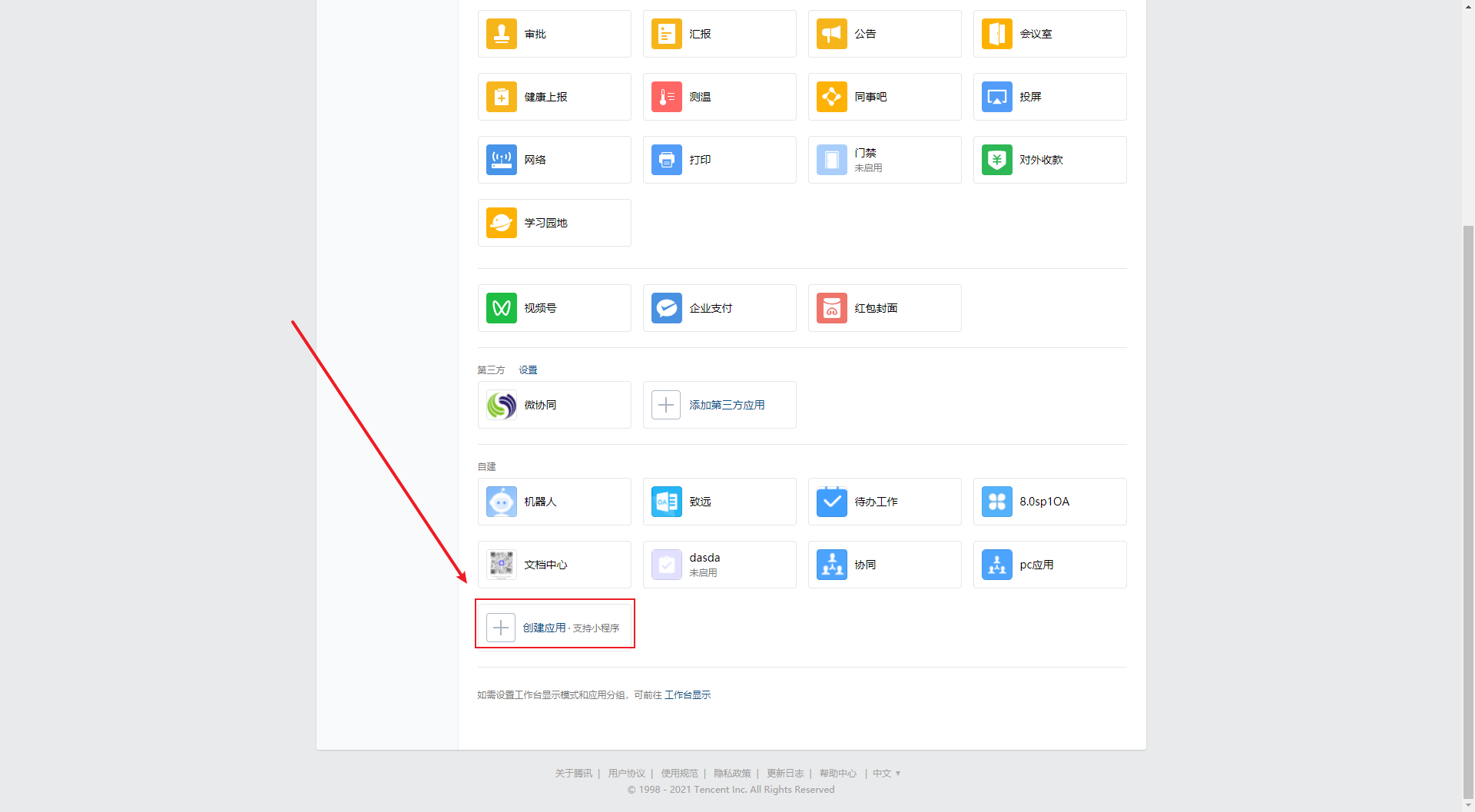
Task: Open the 打印 printer icon
Action: point(667,160)
